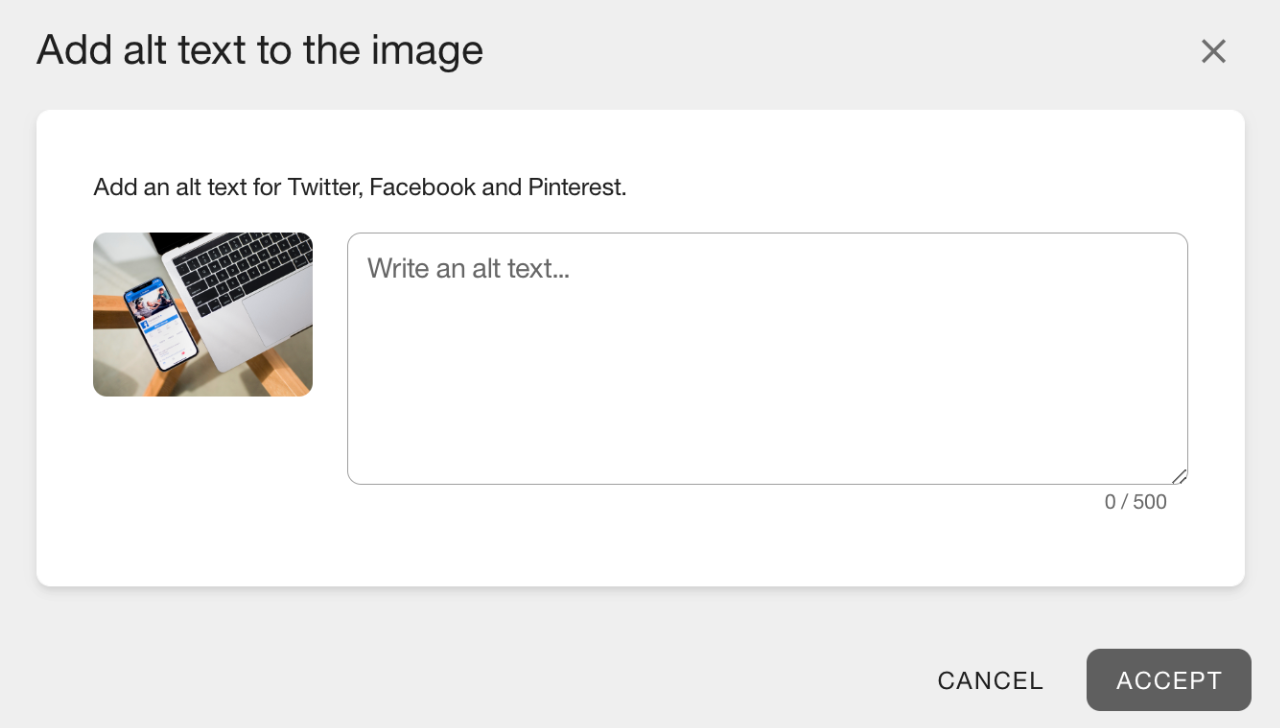The height and width of the screenshot is (728, 1280).
Task: Click near the top-right dismiss control
Action: (x=1213, y=50)
